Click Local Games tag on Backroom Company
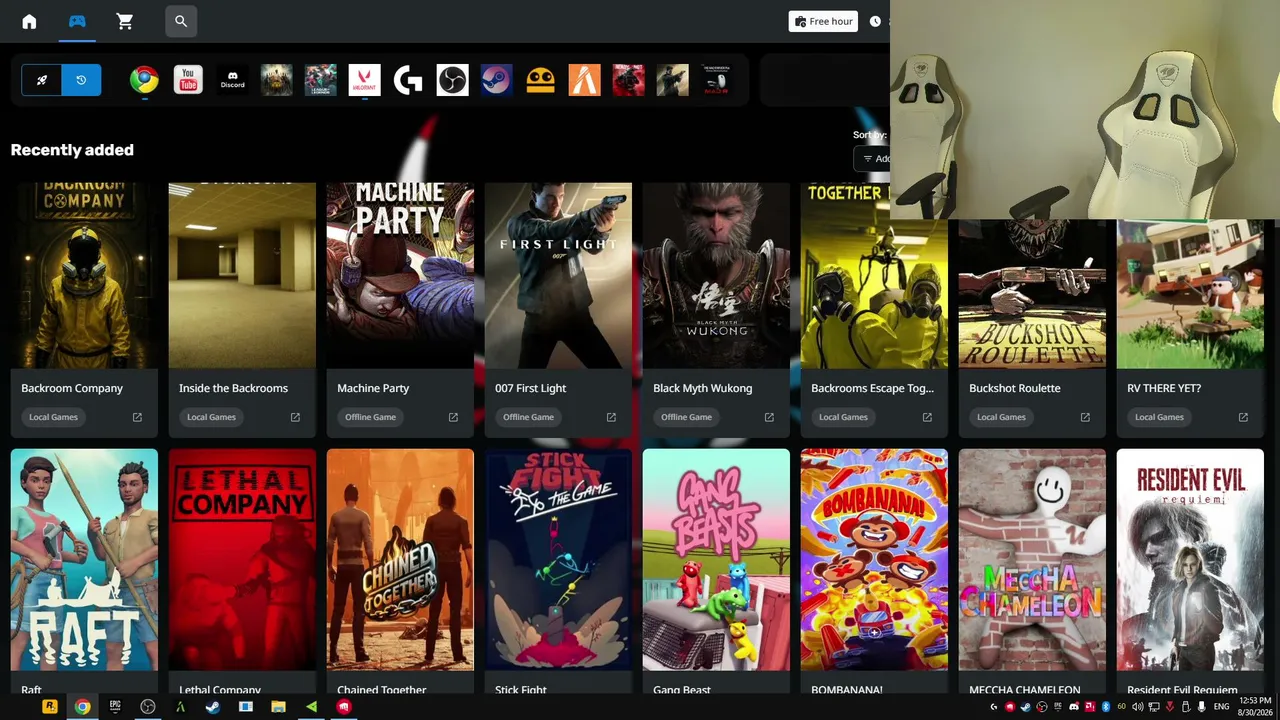Viewport: 1280px width, 720px height. tap(53, 417)
